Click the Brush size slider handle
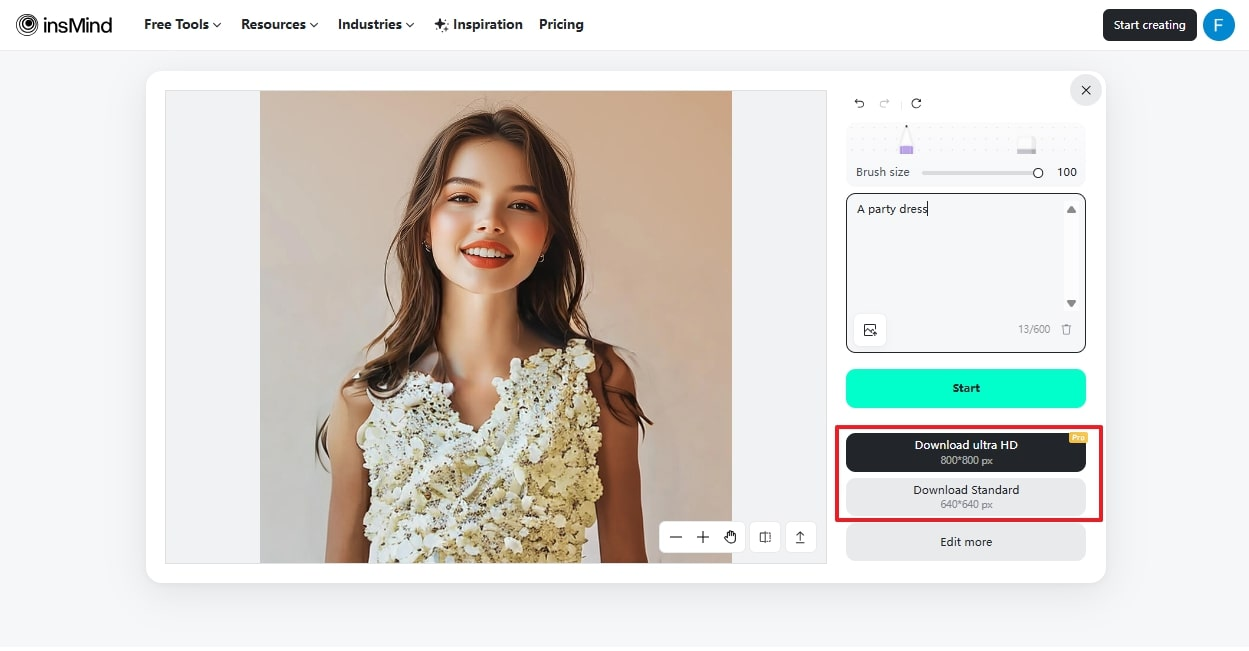1249x651 pixels. point(1038,173)
